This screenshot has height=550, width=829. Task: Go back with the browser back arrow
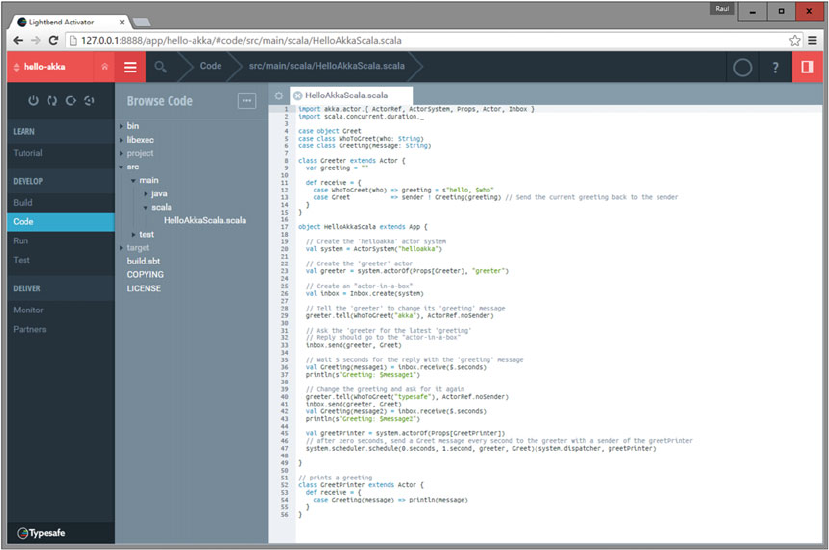18,41
